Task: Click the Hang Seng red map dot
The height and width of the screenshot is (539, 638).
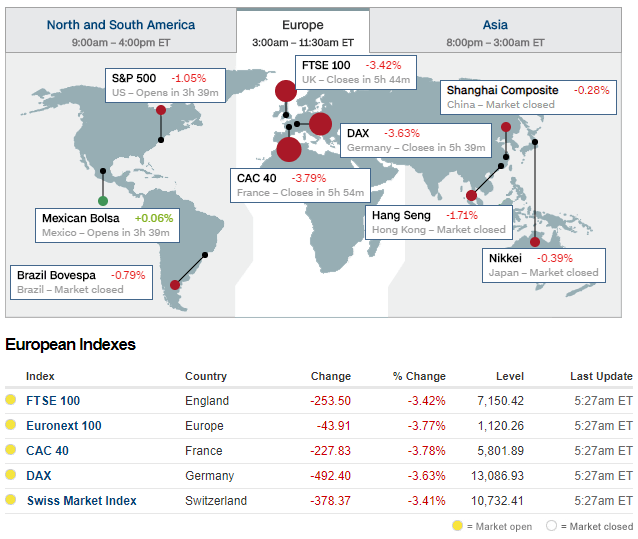Action: coord(471,196)
